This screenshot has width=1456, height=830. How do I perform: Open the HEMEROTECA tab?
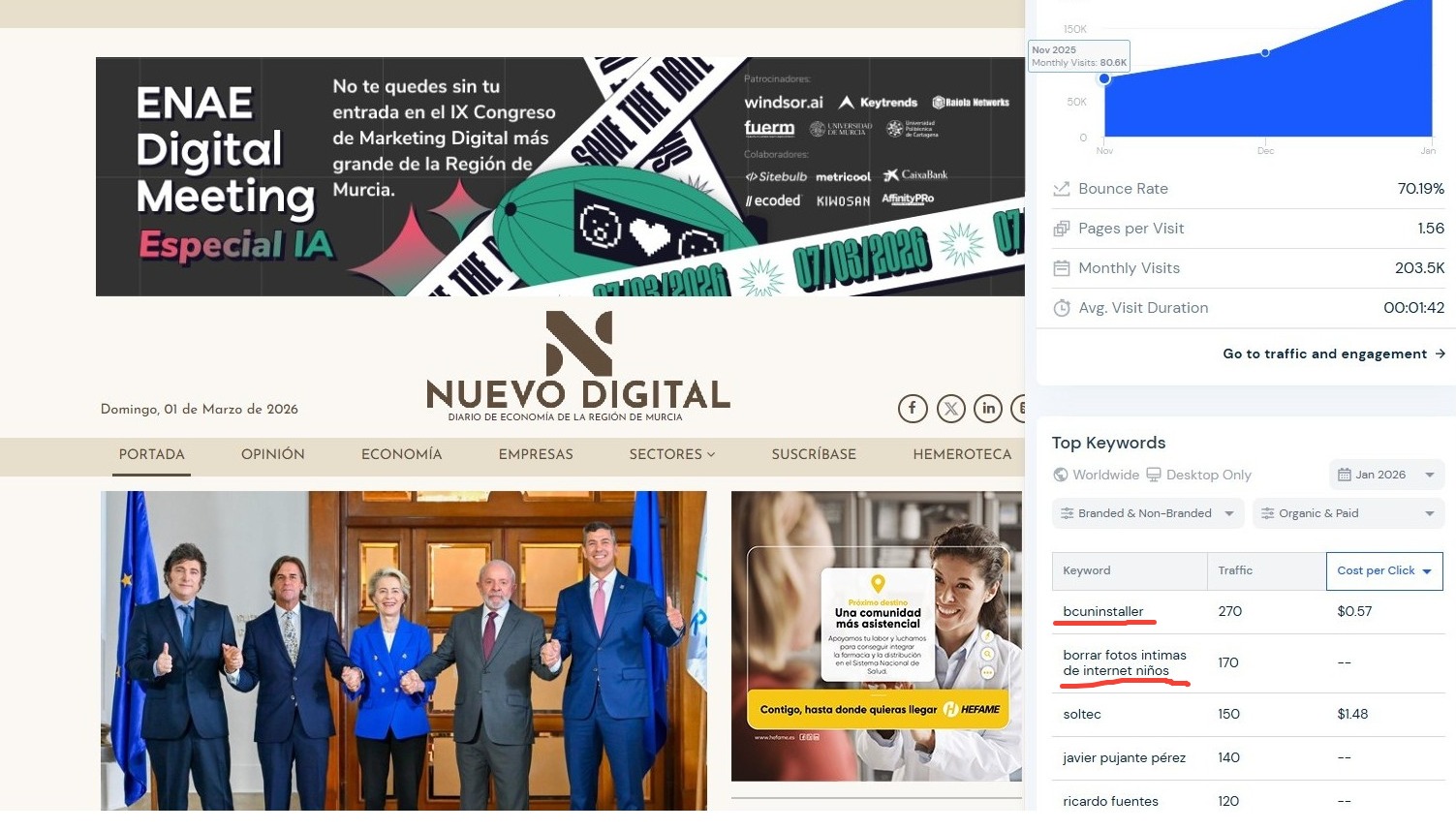[961, 454]
